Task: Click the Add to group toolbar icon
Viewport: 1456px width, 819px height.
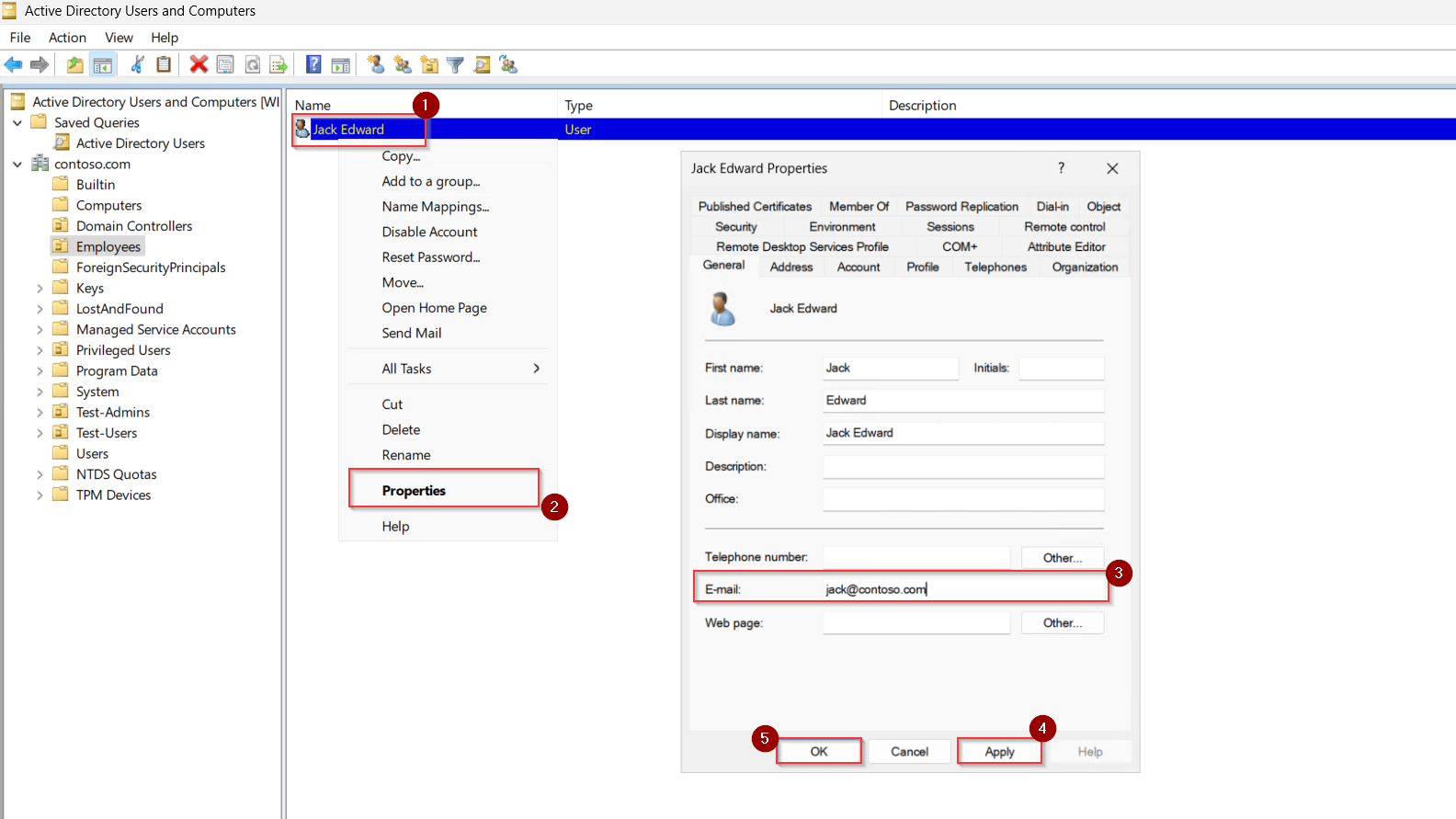Action: (508, 64)
